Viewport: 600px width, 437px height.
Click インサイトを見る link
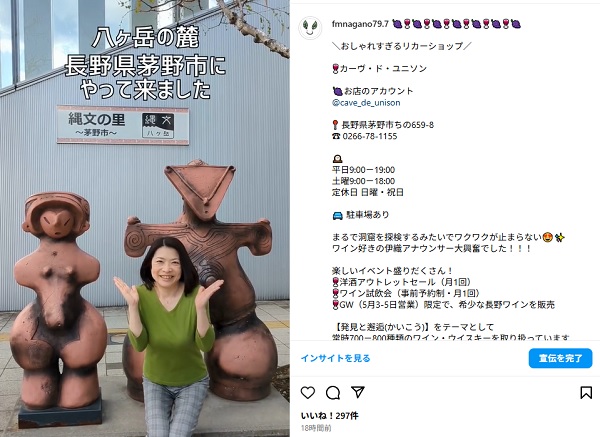pyautogui.click(x=336, y=358)
